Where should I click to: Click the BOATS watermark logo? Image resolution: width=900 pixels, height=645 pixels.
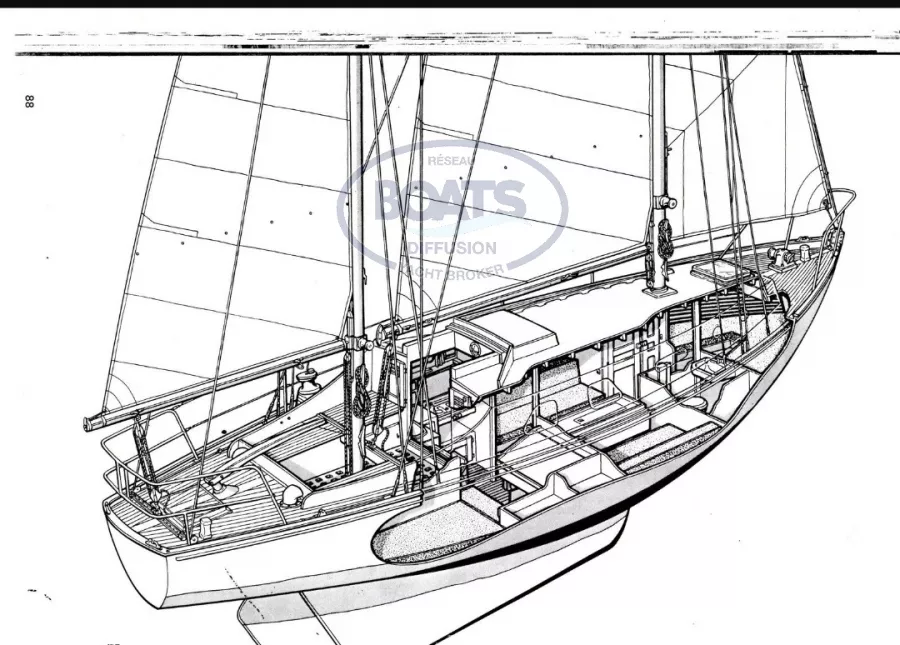tap(450, 200)
